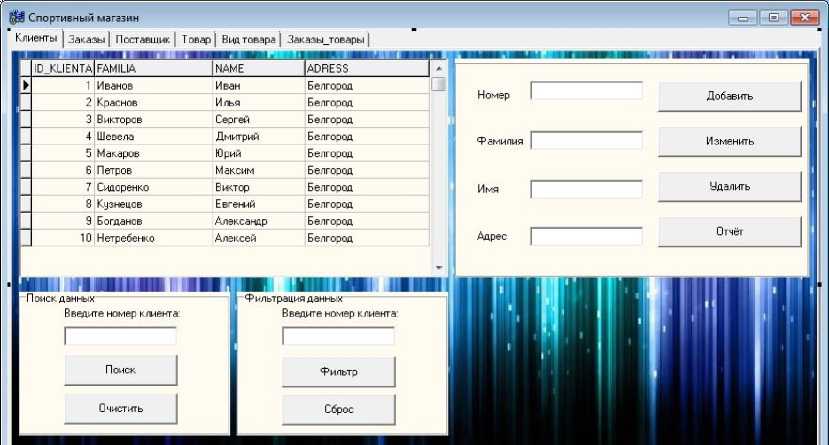This screenshot has height=445, width=829.
Task: Click the Добавить button
Action: pyautogui.click(x=730, y=96)
